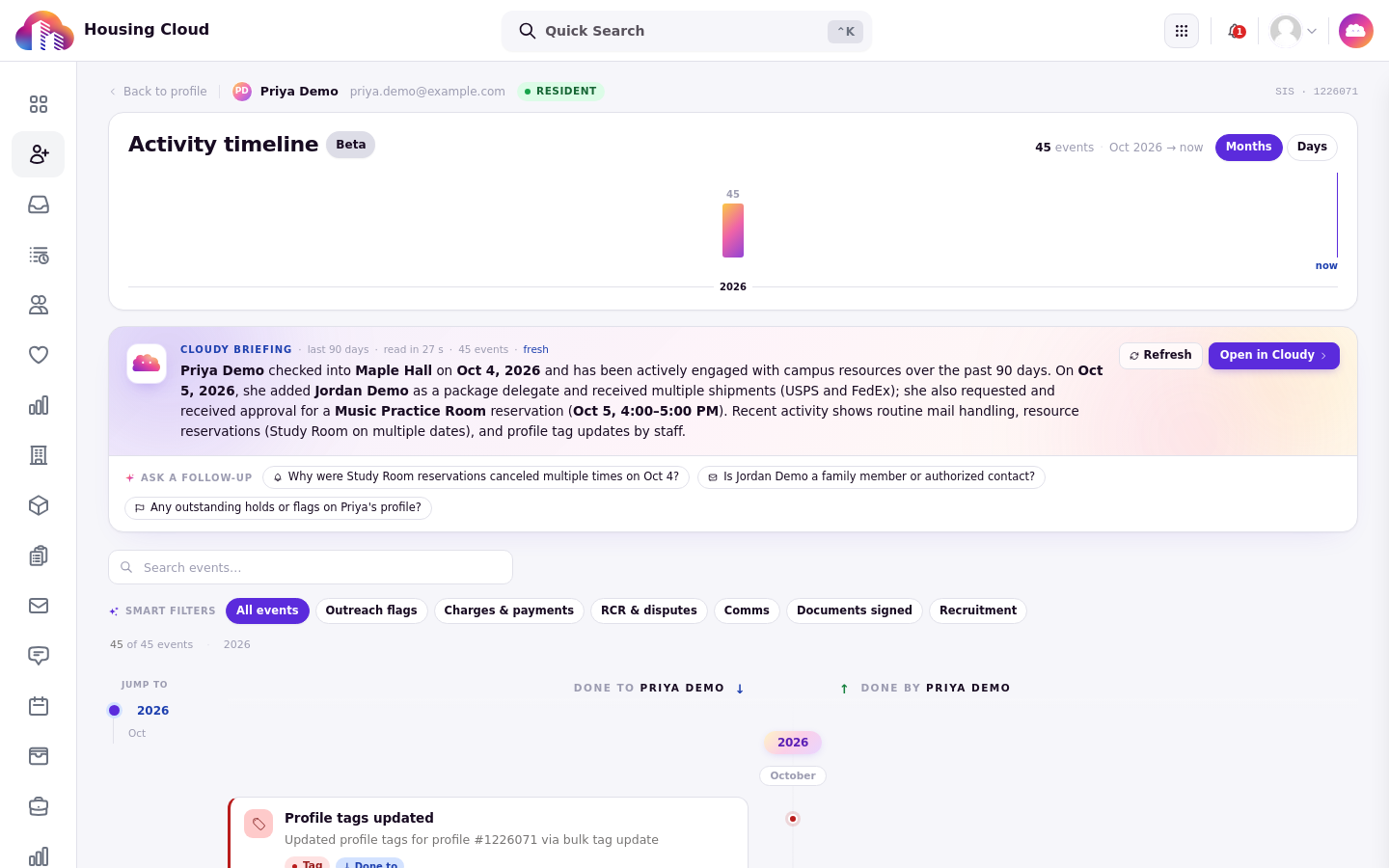This screenshot has width=1389, height=868.
Task: Filter events by Outreach flags
Action: 371,611
